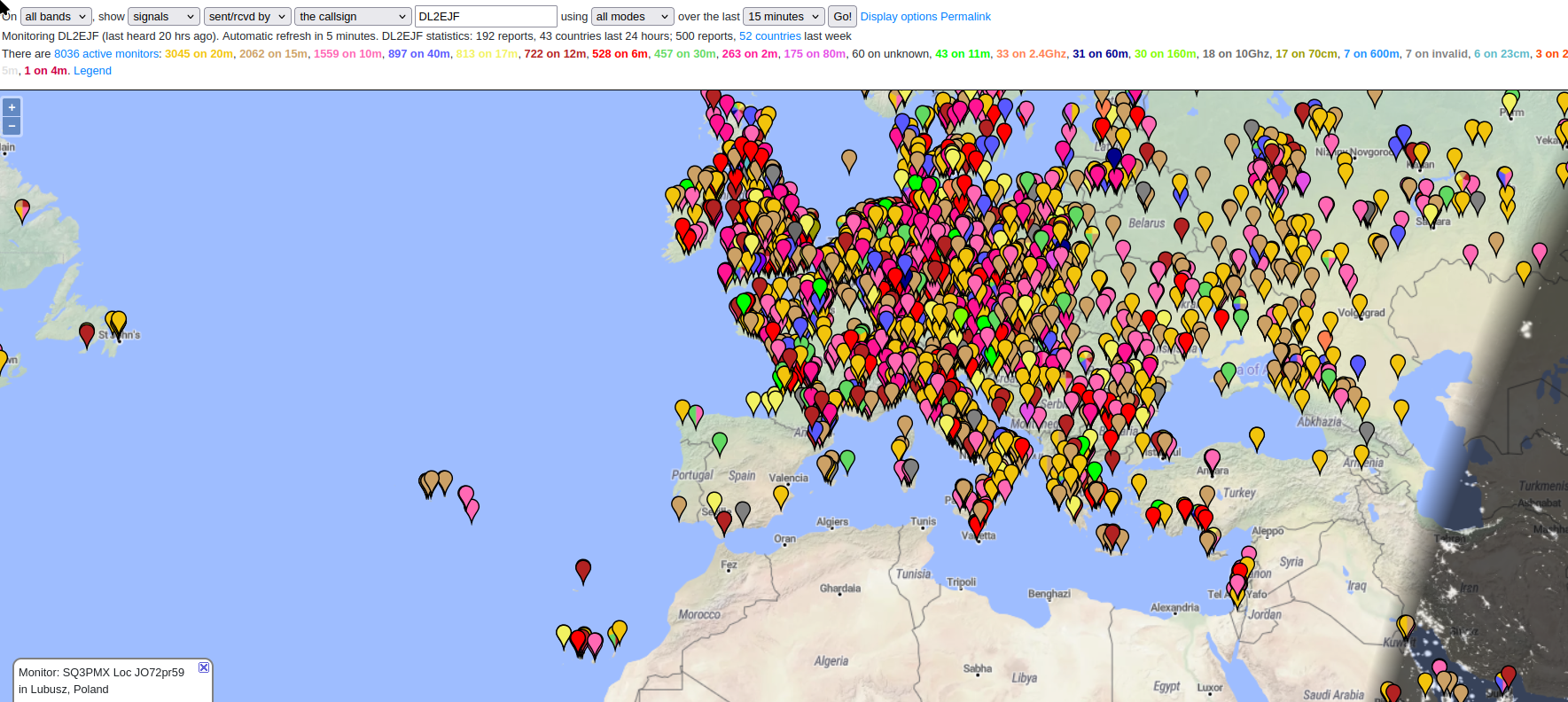The width and height of the screenshot is (1568, 702).
Task: Expand 'the callsign' selector
Action: (x=353, y=17)
